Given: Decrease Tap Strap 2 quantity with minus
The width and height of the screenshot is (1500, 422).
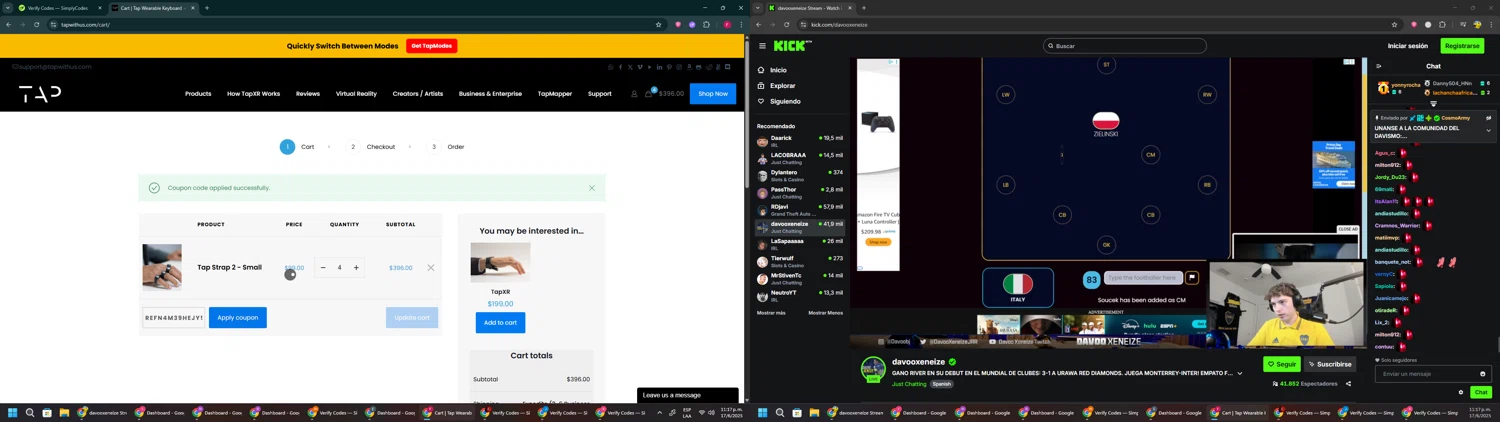Looking at the screenshot, I should pos(323,267).
